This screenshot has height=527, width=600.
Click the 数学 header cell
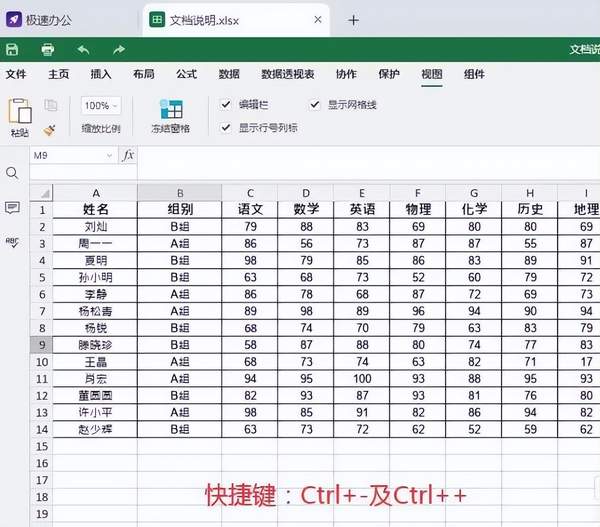tap(306, 209)
